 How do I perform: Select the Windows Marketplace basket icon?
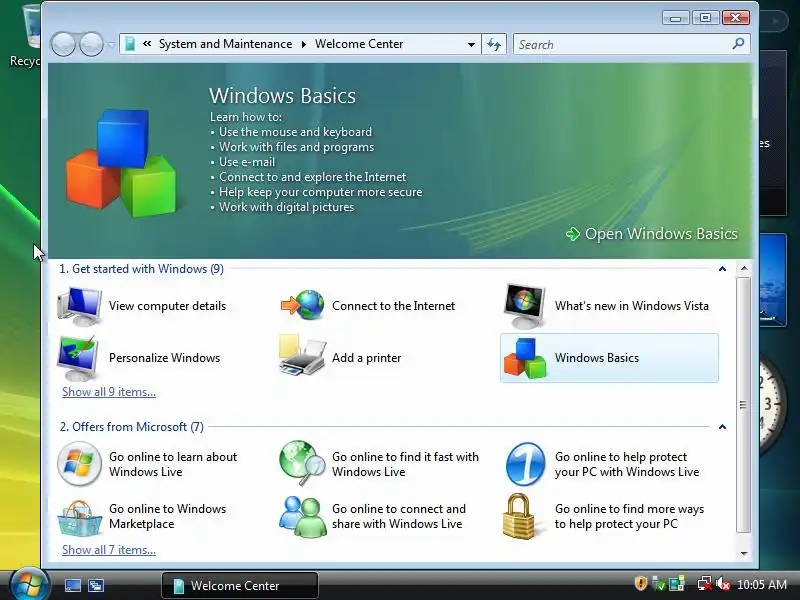(x=79, y=518)
